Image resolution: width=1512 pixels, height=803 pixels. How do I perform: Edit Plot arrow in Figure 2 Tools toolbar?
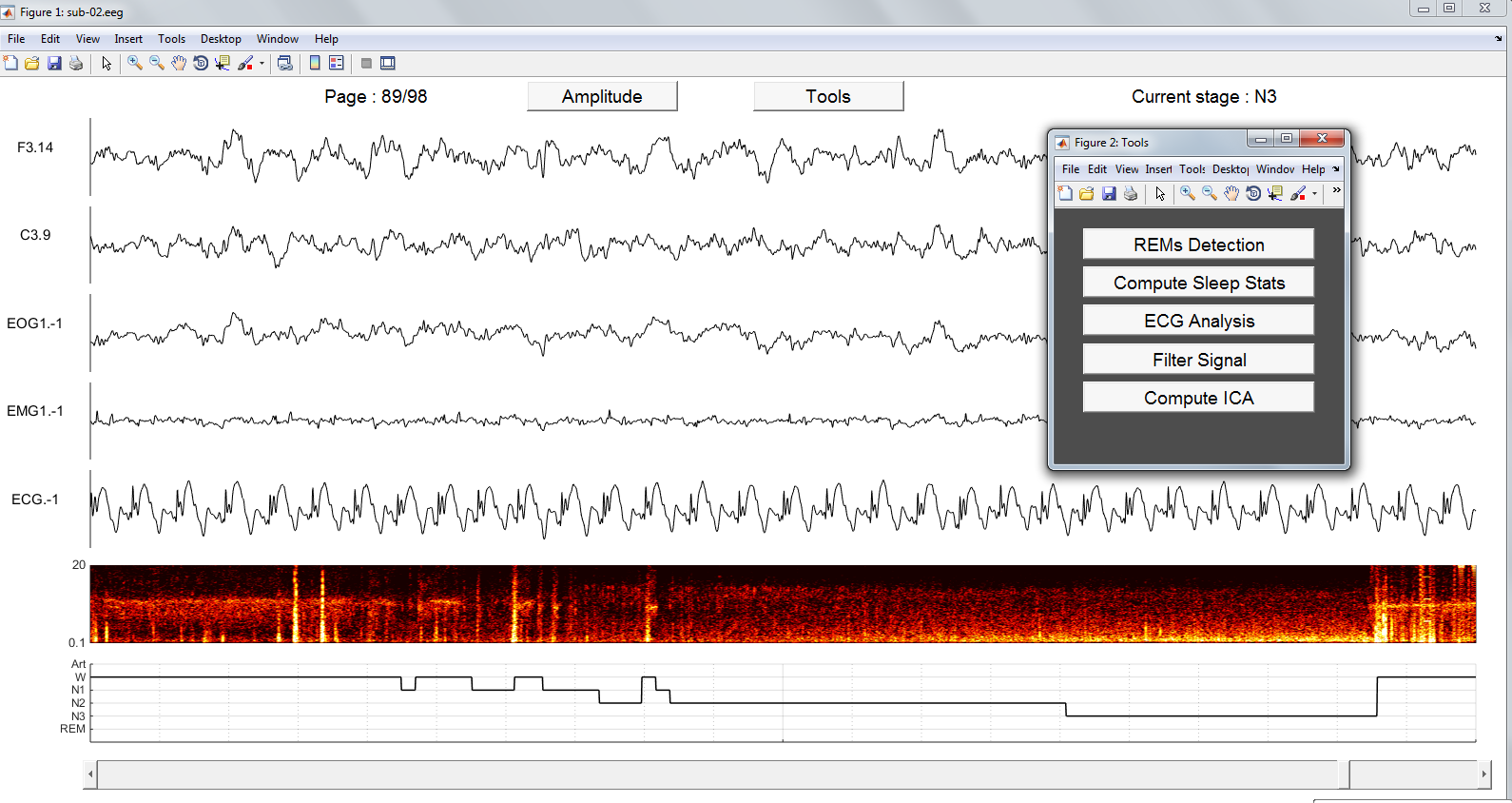[1160, 194]
